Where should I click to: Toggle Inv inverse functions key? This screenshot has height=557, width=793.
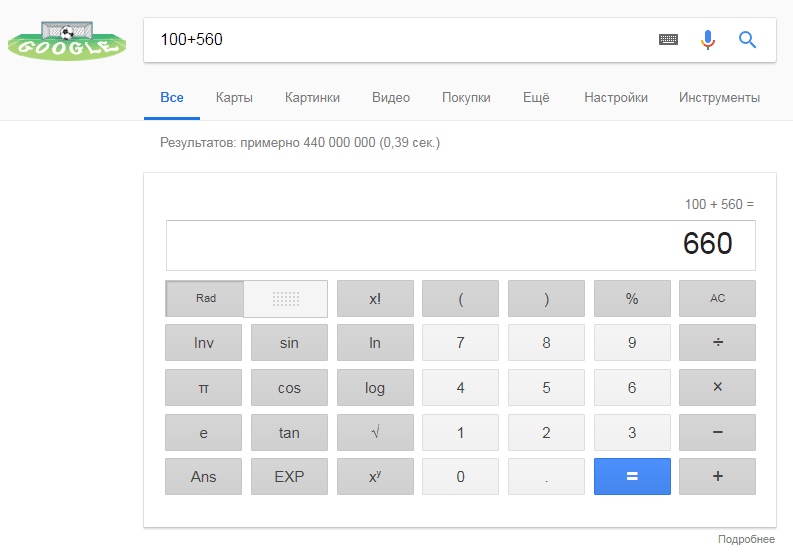click(203, 343)
